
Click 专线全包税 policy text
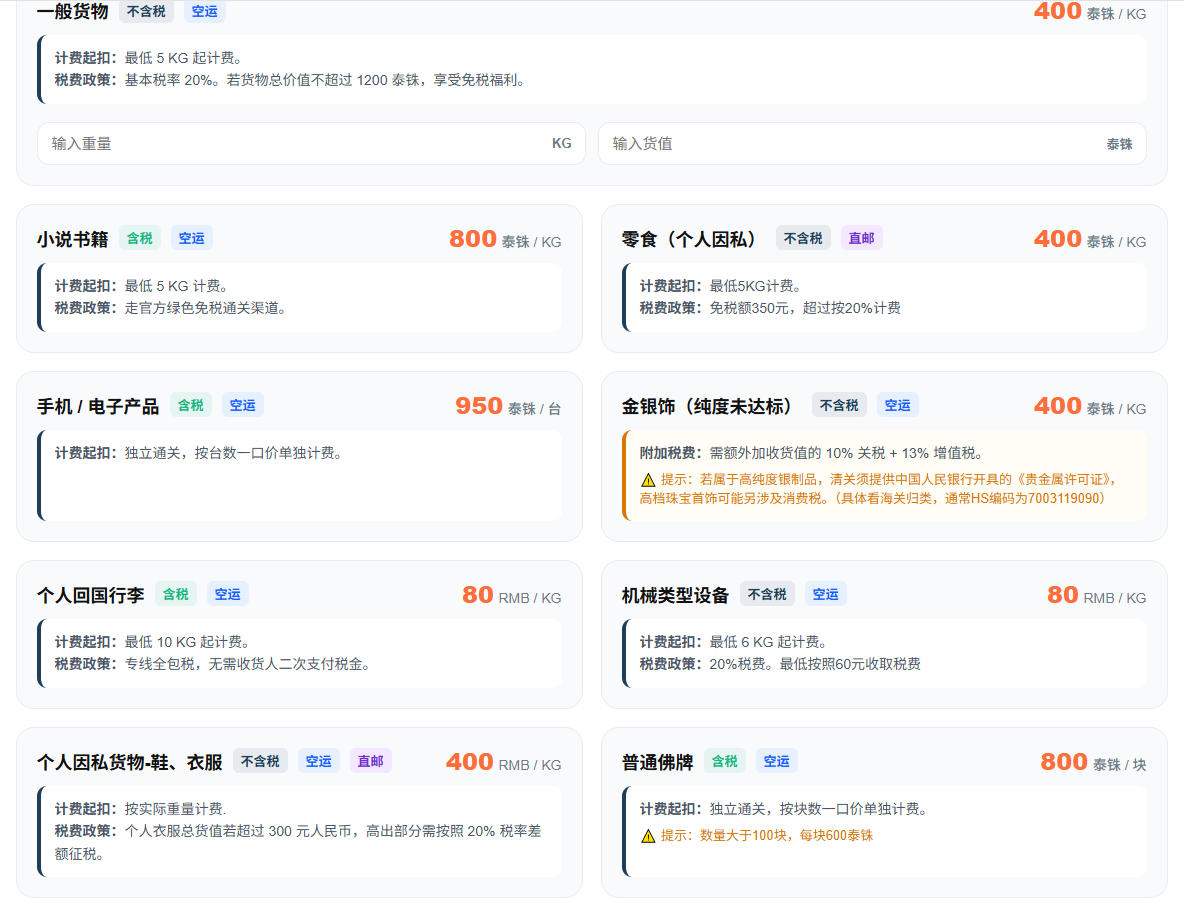pos(247,664)
